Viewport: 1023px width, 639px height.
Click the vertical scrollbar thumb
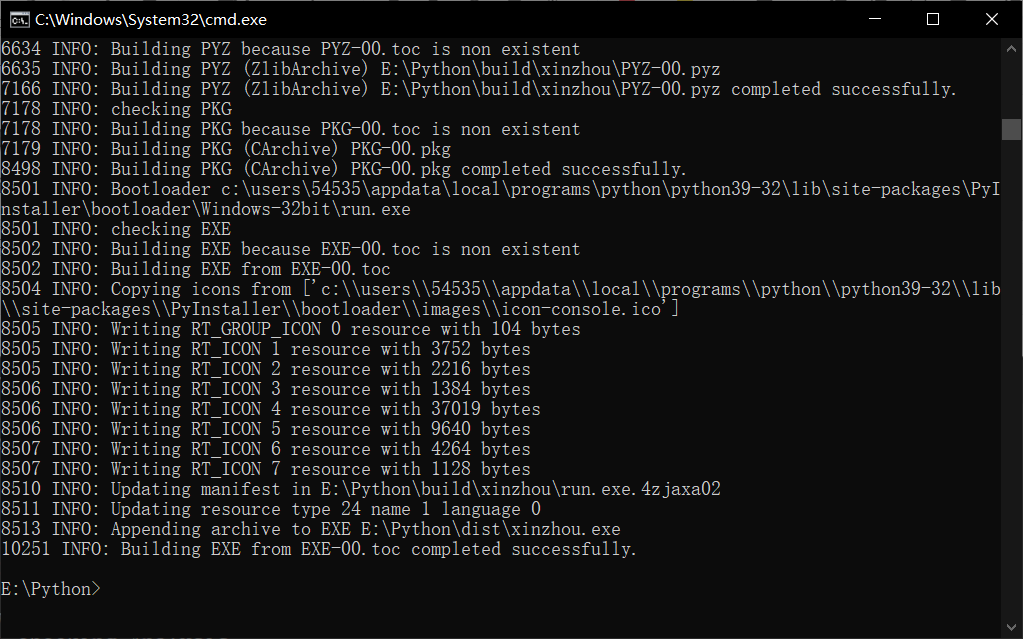pos(1012,130)
